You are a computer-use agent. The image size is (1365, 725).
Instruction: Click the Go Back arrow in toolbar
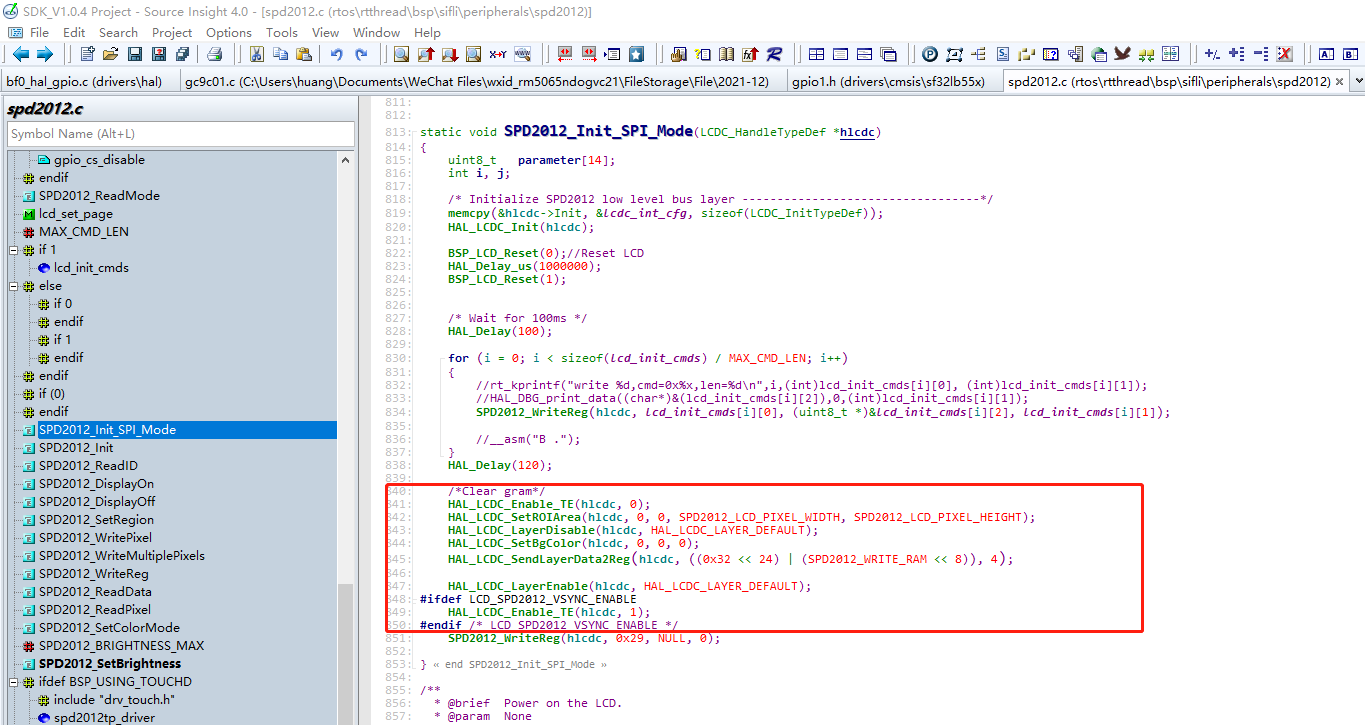click(20, 54)
